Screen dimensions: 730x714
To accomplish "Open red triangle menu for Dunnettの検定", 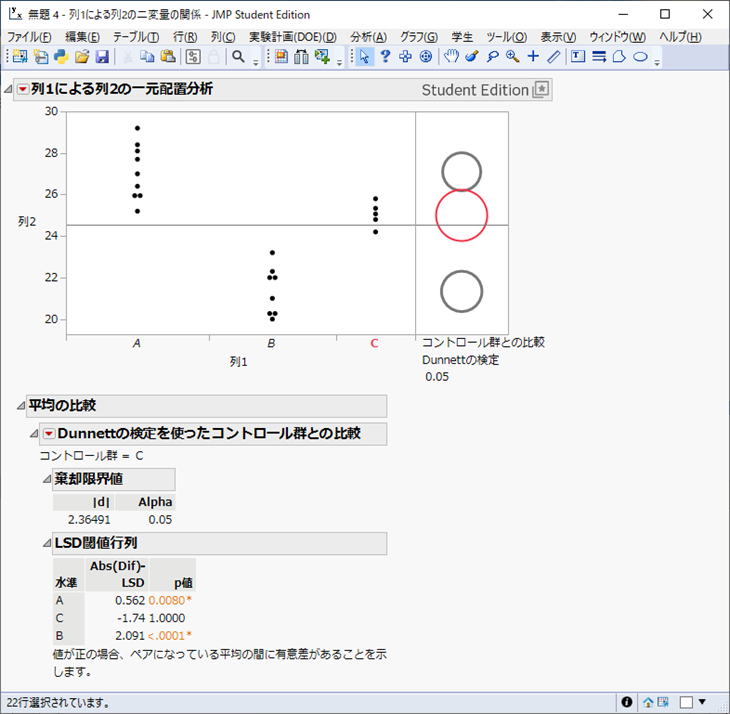I will coord(49,434).
